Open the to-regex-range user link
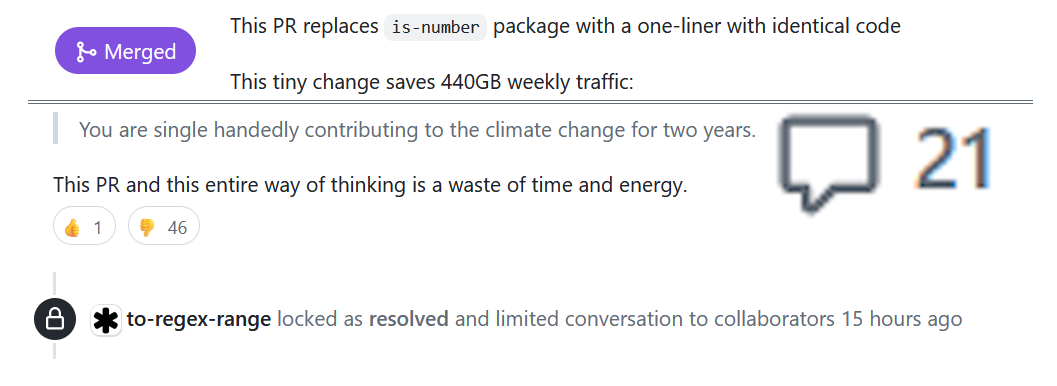Viewport: 1057px width, 386px height. pyautogui.click(x=199, y=319)
